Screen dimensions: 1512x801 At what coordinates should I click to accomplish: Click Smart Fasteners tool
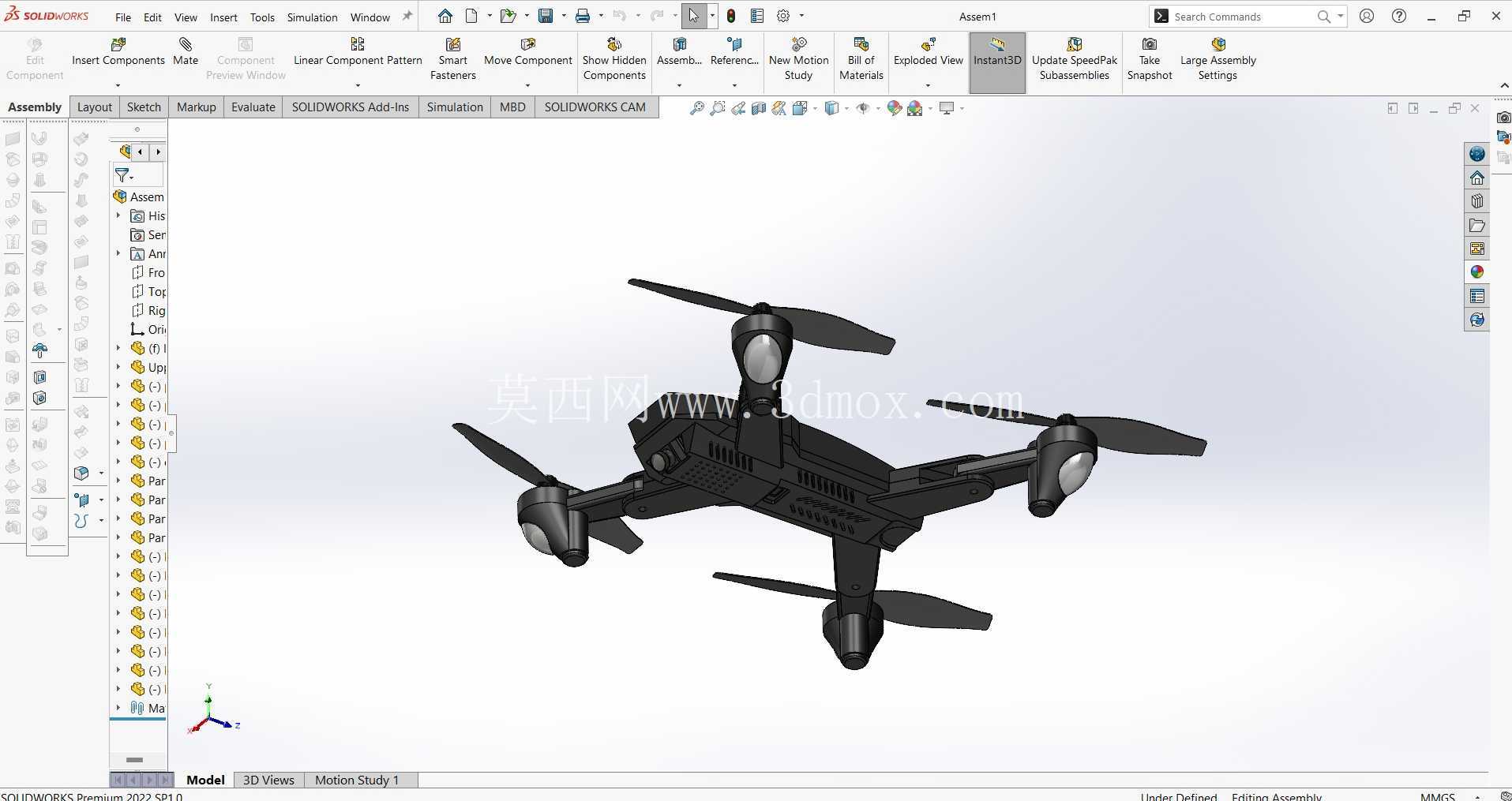pos(452,58)
